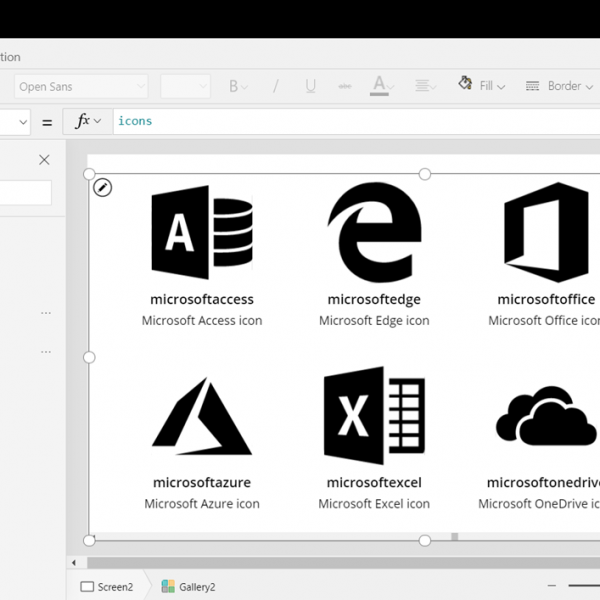The height and width of the screenshot is (600, 600).
Task: Click the zoom slider track
Action: [x=584, y=585]
